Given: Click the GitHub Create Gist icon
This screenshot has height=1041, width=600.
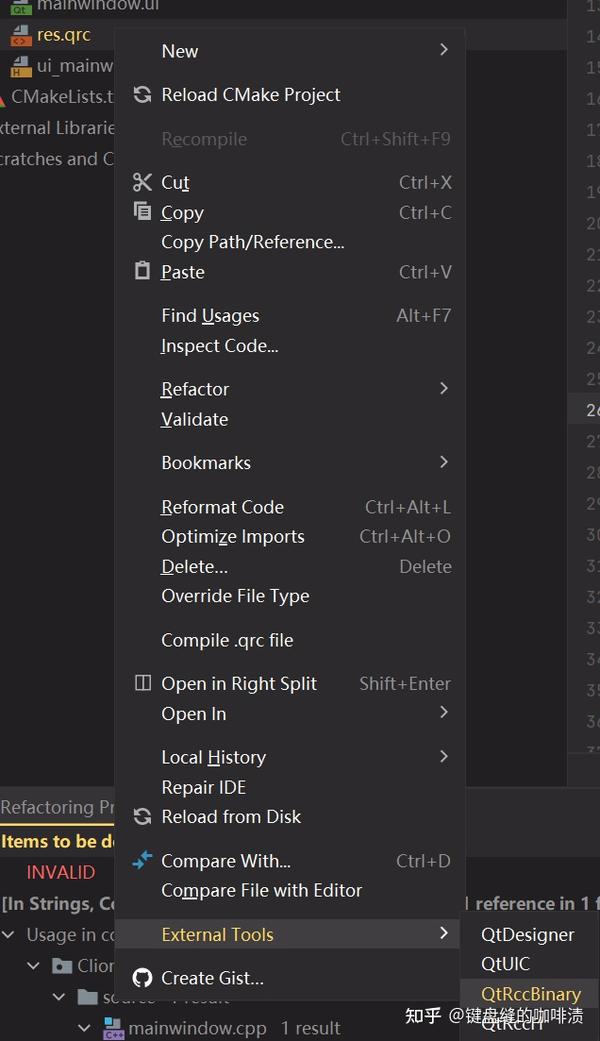Looking at the screenshot, I should (142, 978).
